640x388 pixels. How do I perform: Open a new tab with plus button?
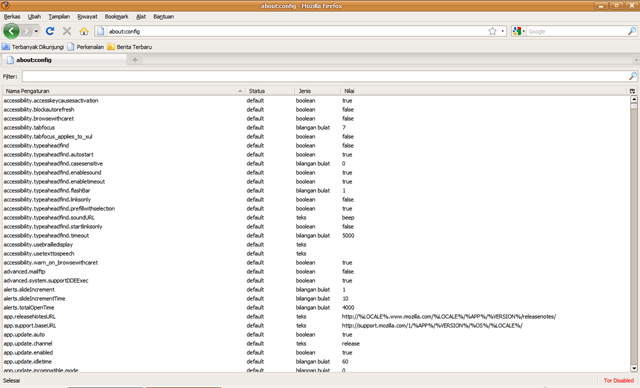[x=135, y=60]
